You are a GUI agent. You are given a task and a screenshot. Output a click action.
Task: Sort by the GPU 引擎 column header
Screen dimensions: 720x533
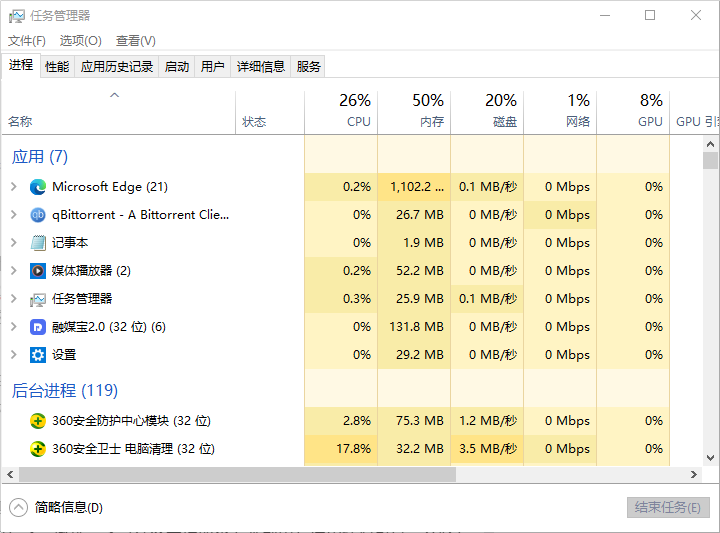[695, 113]
